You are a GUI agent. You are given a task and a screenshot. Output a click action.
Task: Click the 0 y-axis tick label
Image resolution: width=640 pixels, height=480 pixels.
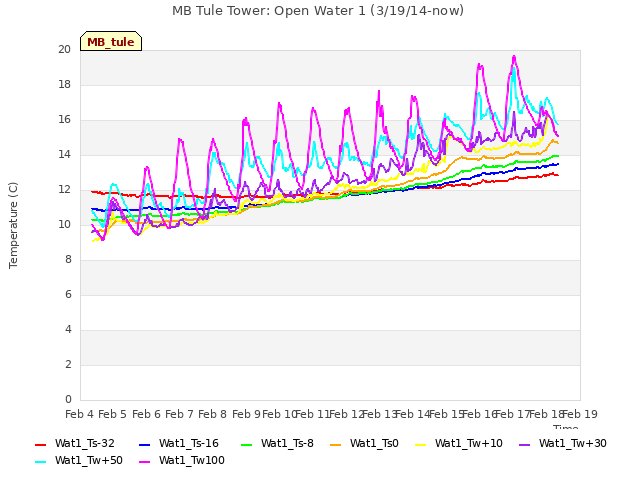pos(68,400)
